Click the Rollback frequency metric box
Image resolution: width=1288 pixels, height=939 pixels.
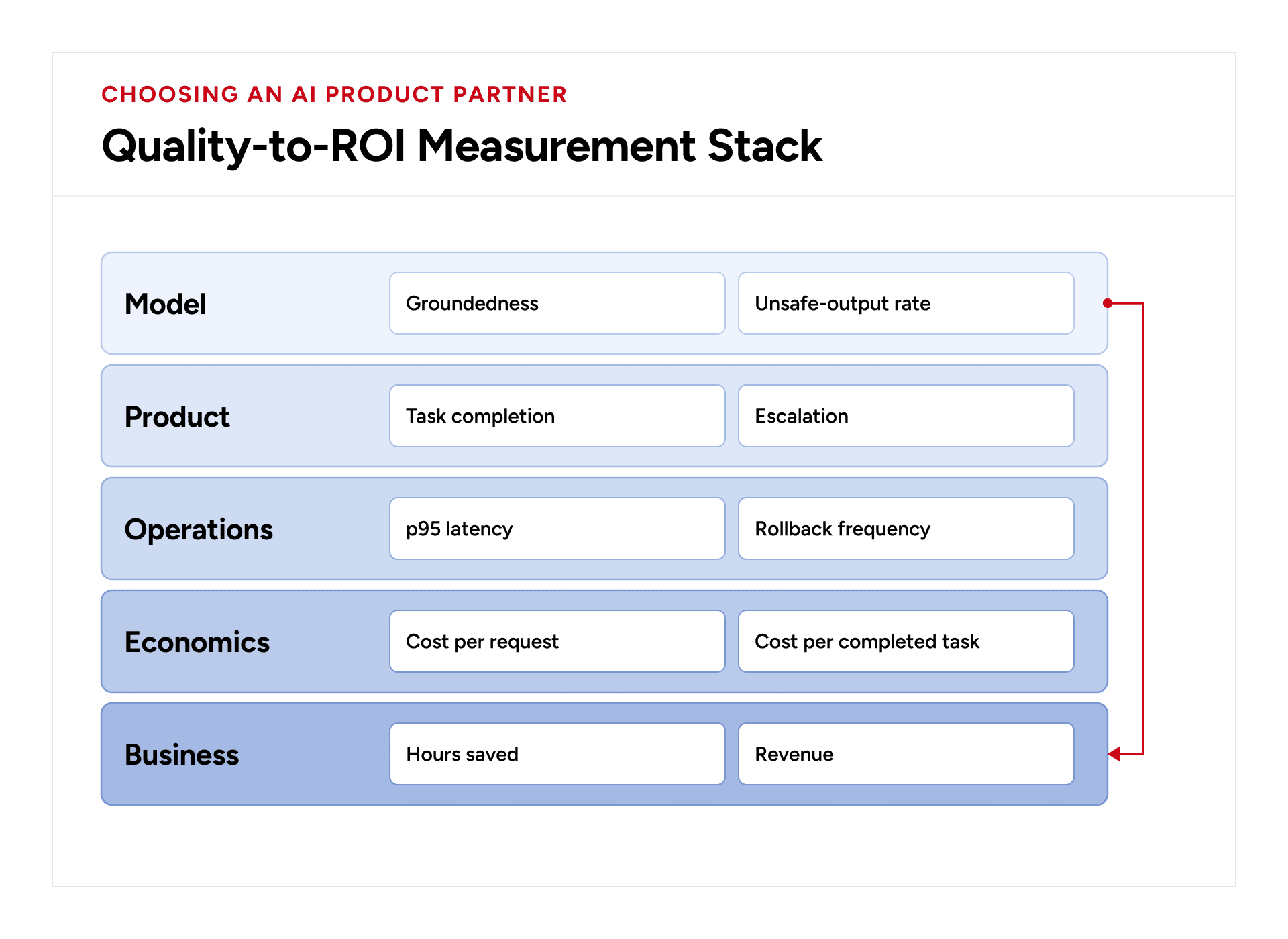pyautogui.click(x=906, y=529)
